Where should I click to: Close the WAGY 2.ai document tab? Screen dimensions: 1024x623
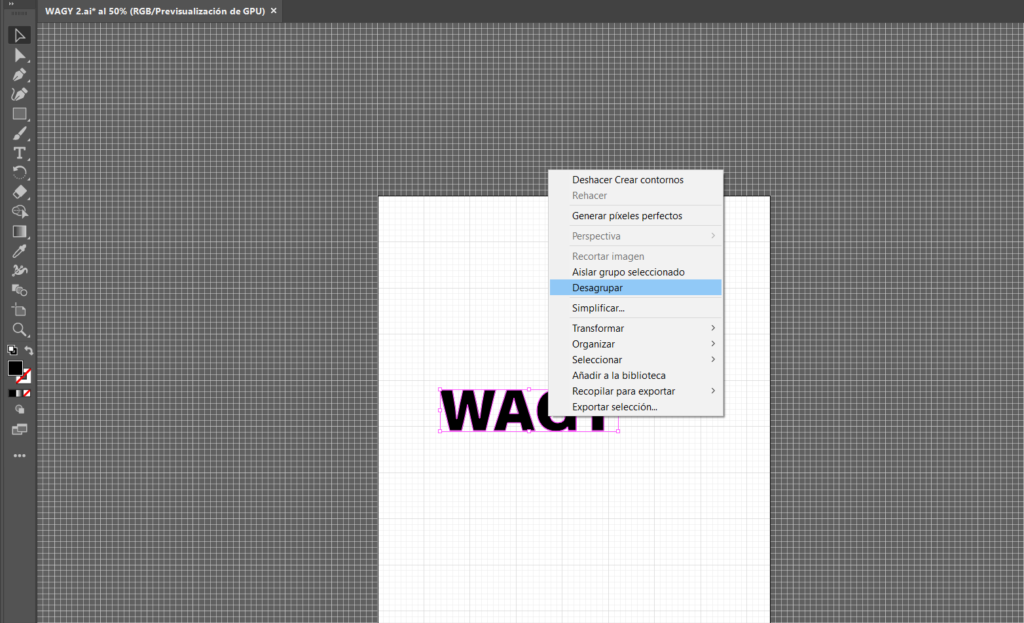274,10
